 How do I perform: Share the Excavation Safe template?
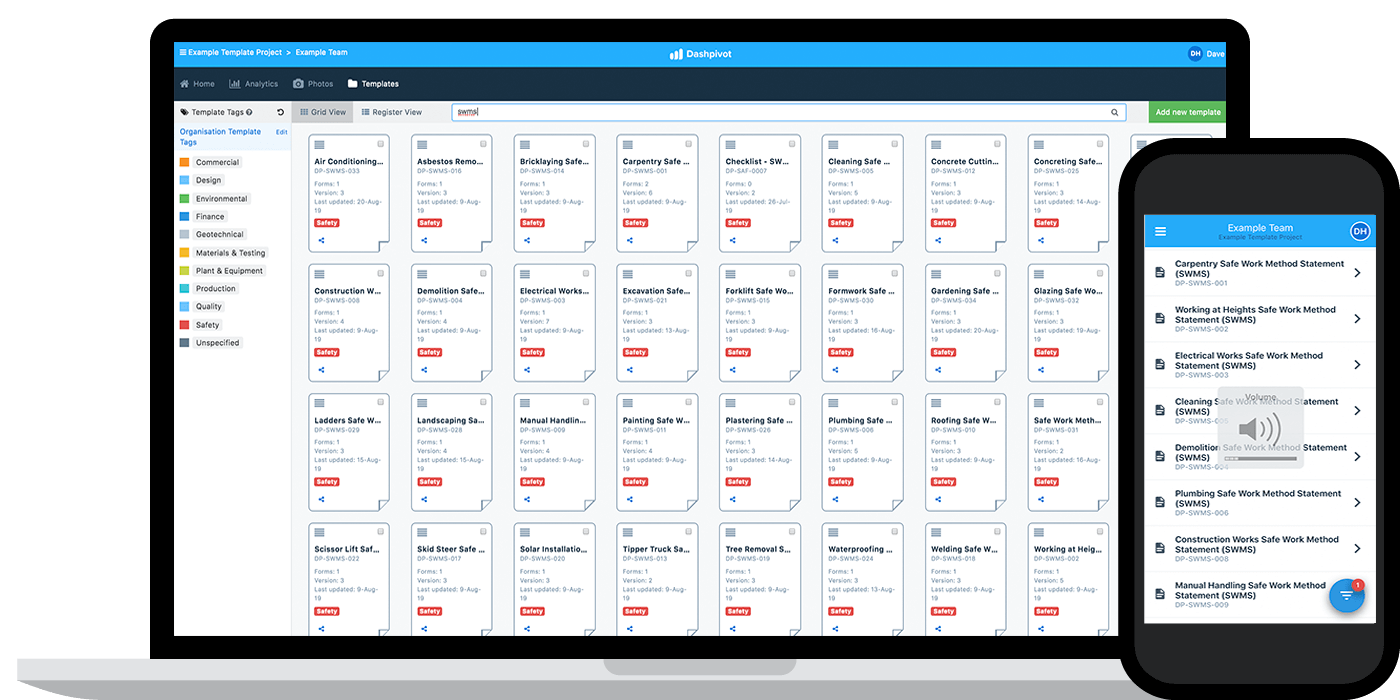tap(630, 369)
